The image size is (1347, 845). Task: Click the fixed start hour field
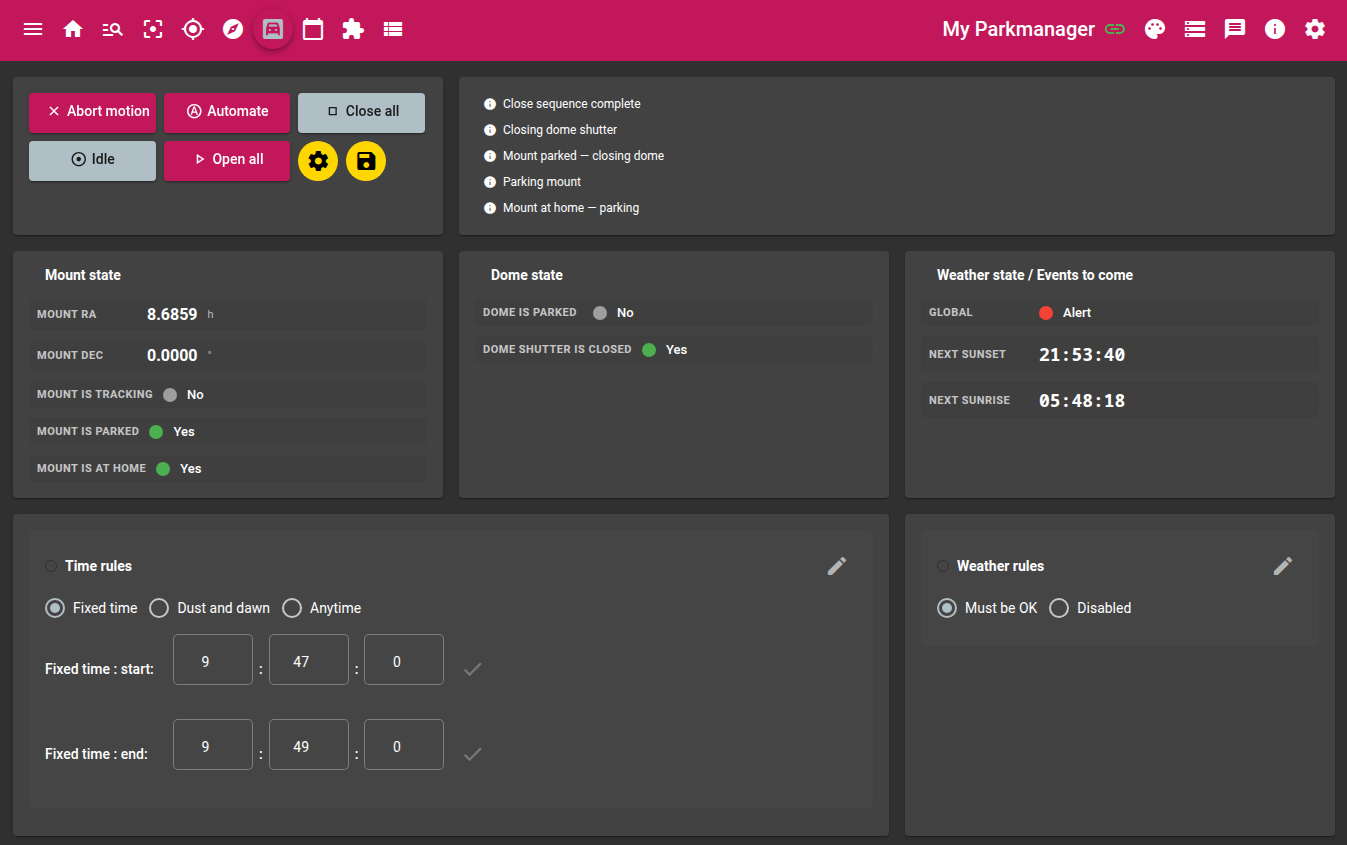pyautogui.click(x=213, y=660)
